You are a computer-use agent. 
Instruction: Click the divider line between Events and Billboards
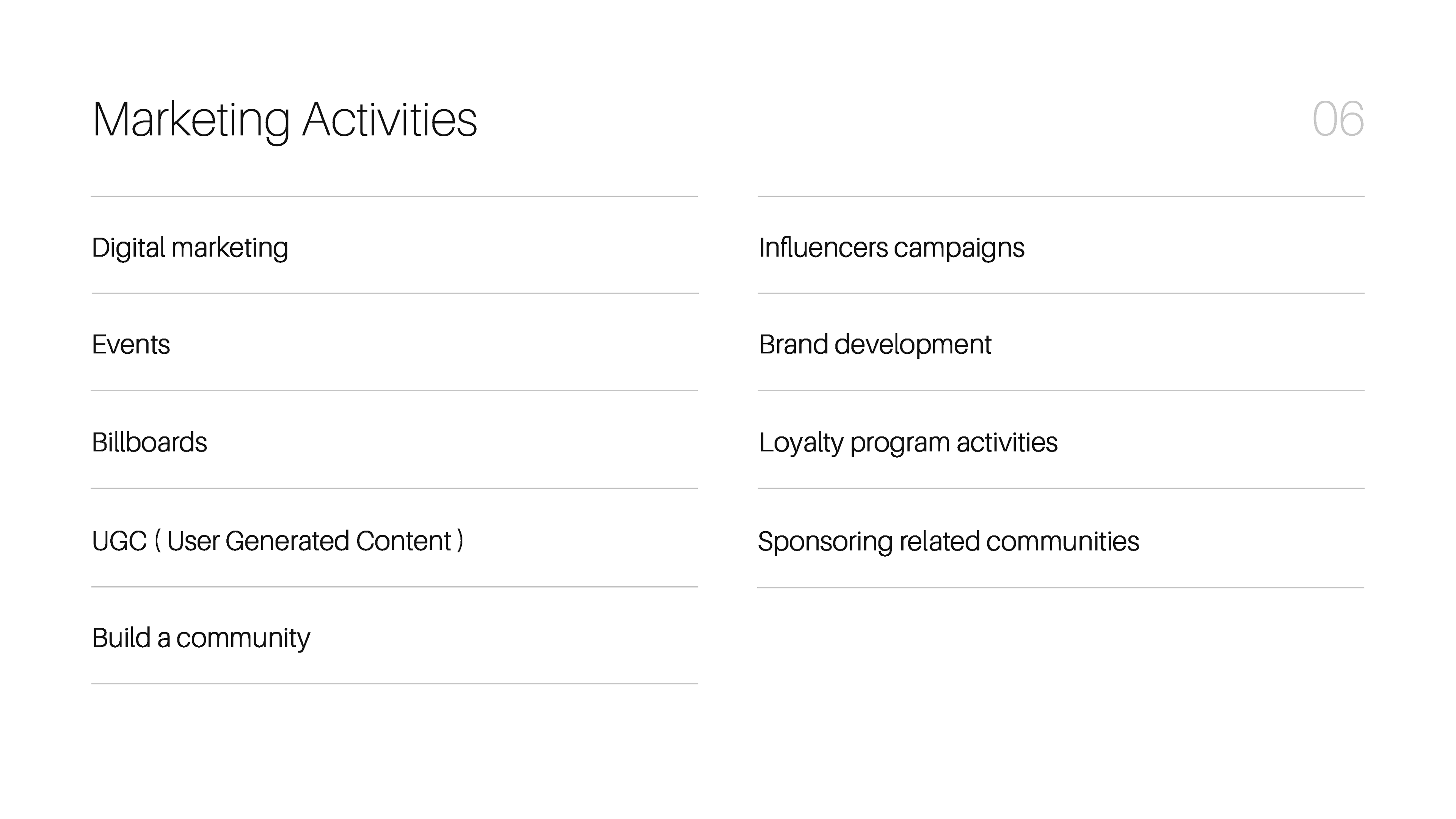(394, 391)
